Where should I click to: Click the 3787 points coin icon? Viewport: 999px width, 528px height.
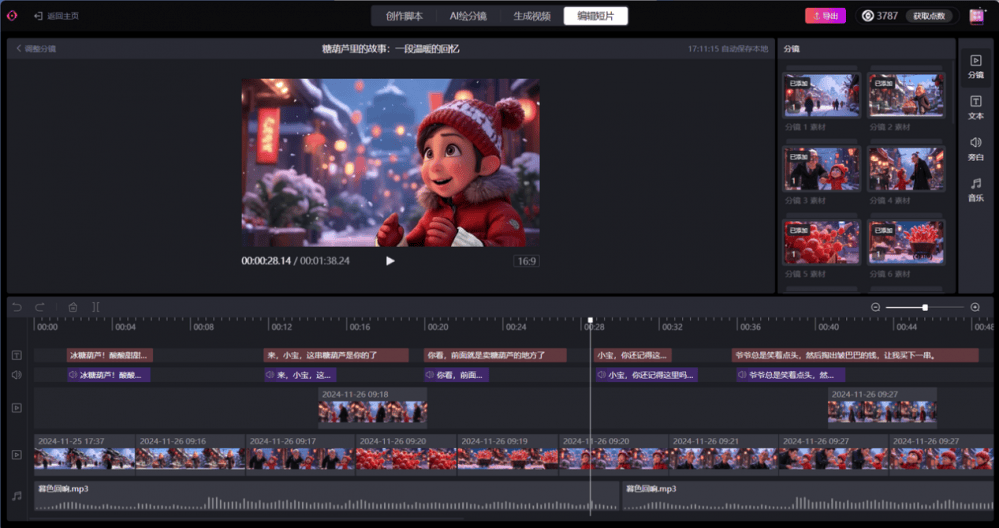(868, 16)
